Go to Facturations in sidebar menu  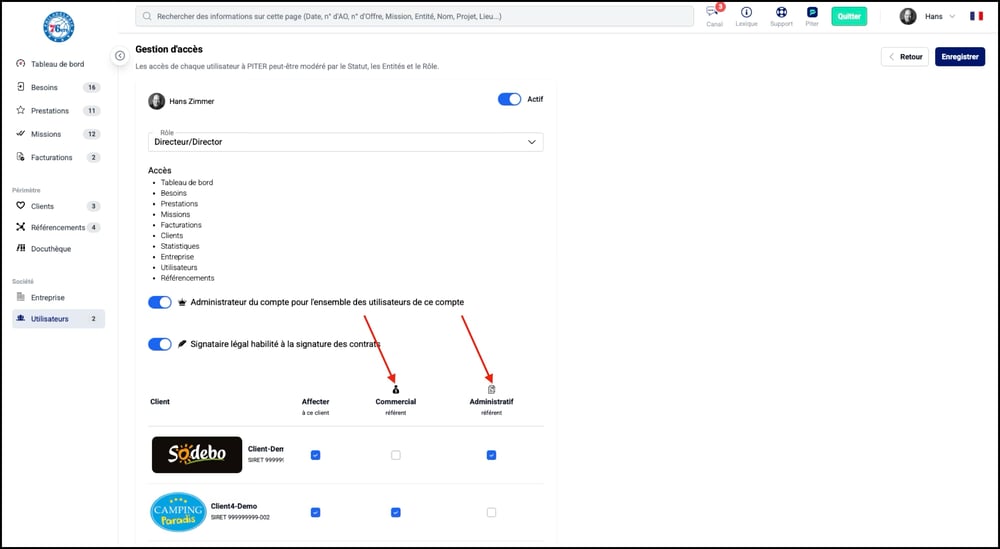tap(51, 157)
